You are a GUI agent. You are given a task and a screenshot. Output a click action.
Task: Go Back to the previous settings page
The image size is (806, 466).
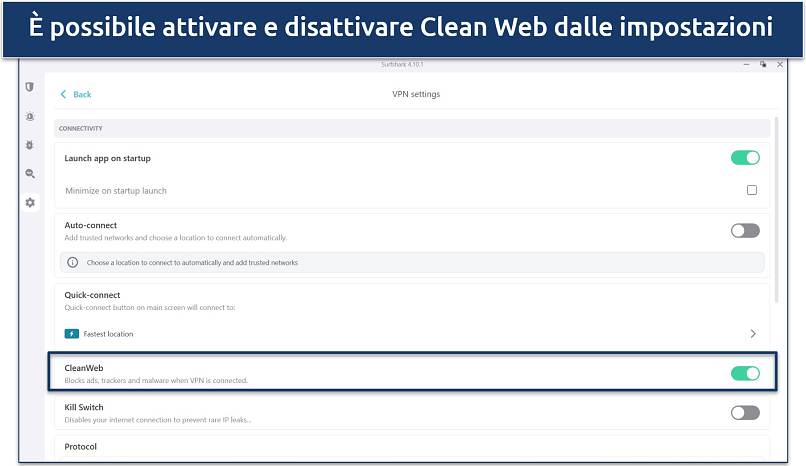tap(76, 94)
